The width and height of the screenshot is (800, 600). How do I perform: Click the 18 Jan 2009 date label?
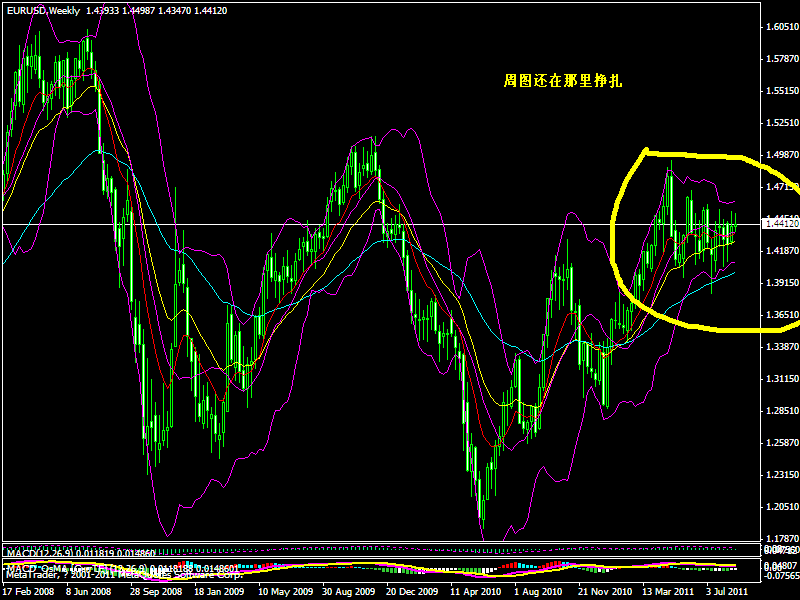[x=219, y=592]
